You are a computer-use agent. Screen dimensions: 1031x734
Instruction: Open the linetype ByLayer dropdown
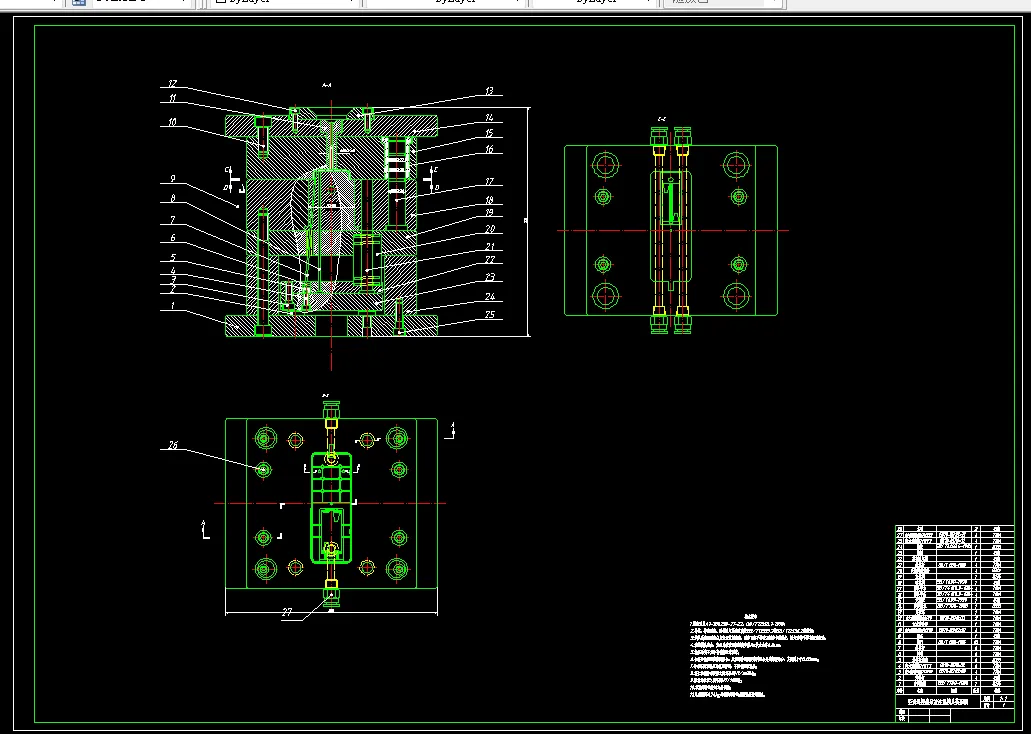click(x=444, y=2)
